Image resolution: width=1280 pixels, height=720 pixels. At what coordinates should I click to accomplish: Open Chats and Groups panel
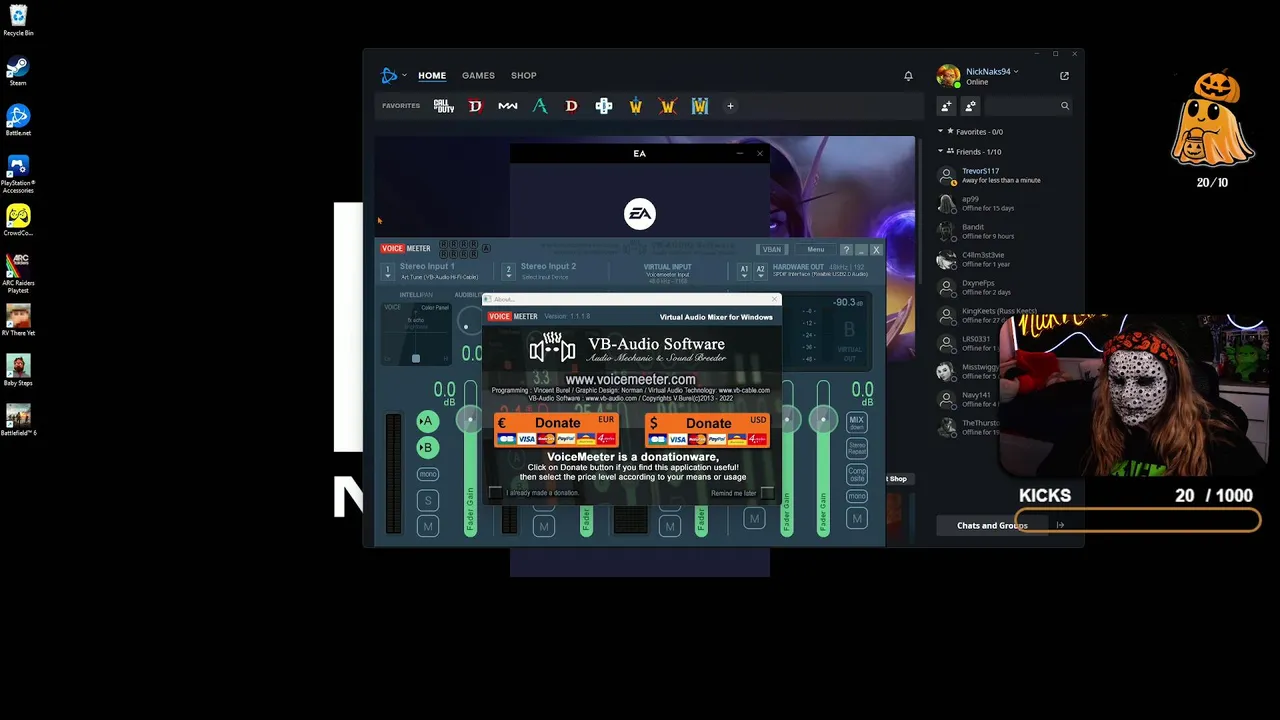[x=992, y=526]
